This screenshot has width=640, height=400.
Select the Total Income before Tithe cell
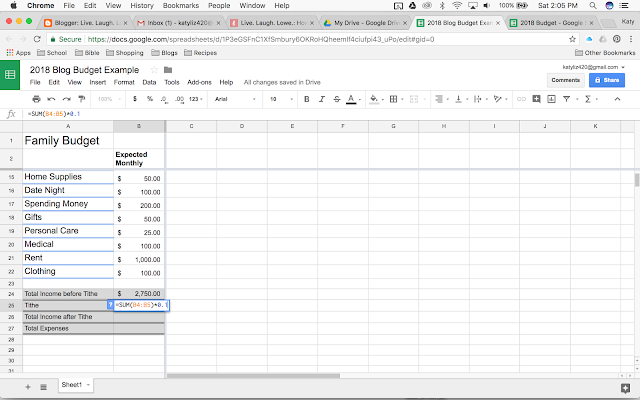(x=68, y=293)
